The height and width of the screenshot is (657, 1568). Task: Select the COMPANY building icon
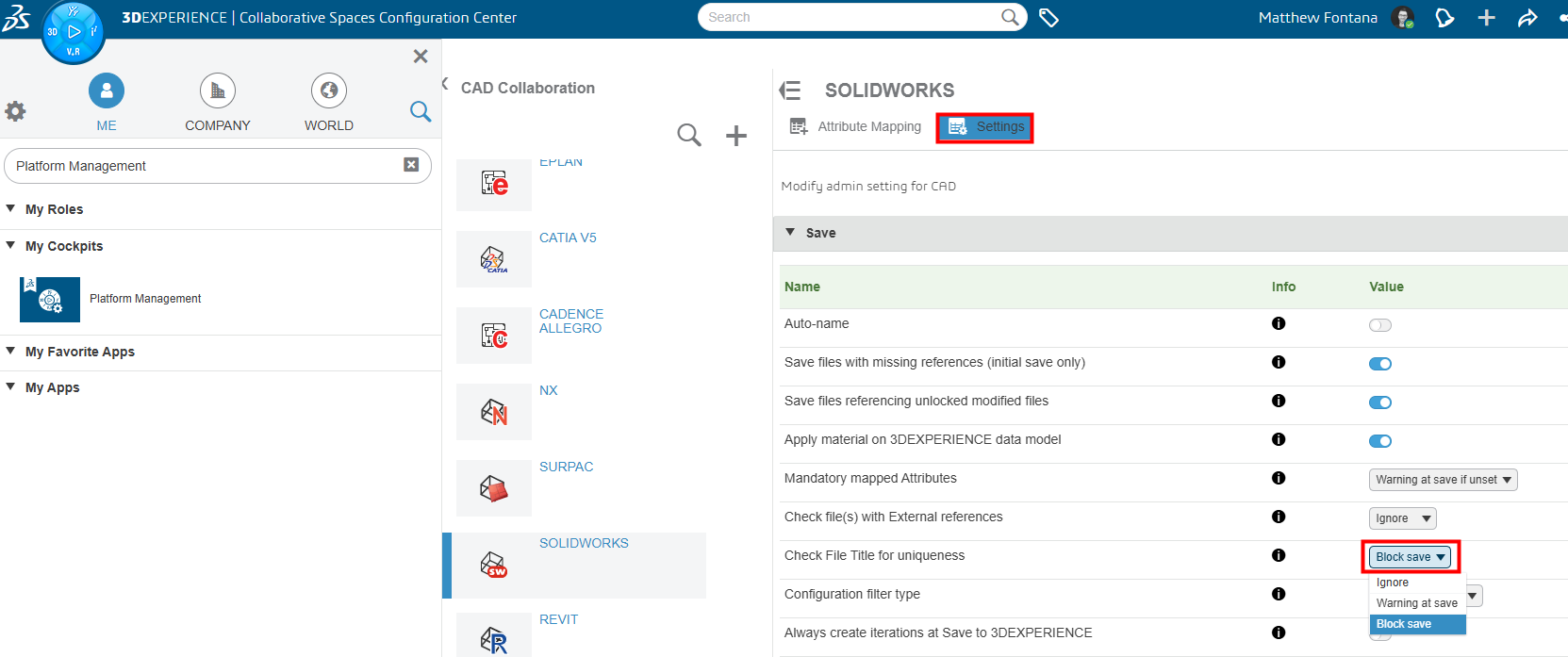(x=218, y=90)
